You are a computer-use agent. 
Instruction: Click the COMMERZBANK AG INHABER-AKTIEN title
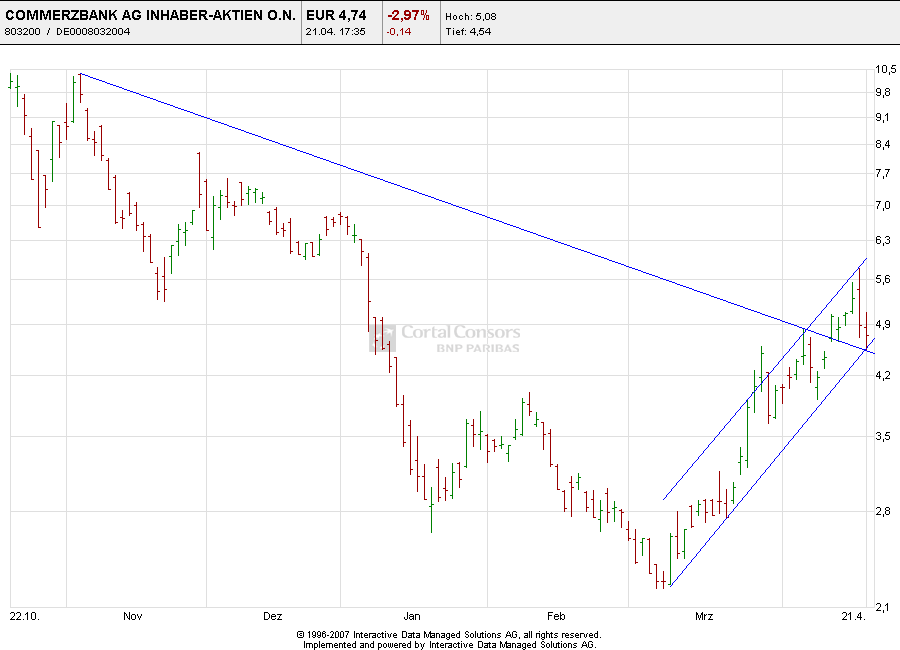coord(150,15)
